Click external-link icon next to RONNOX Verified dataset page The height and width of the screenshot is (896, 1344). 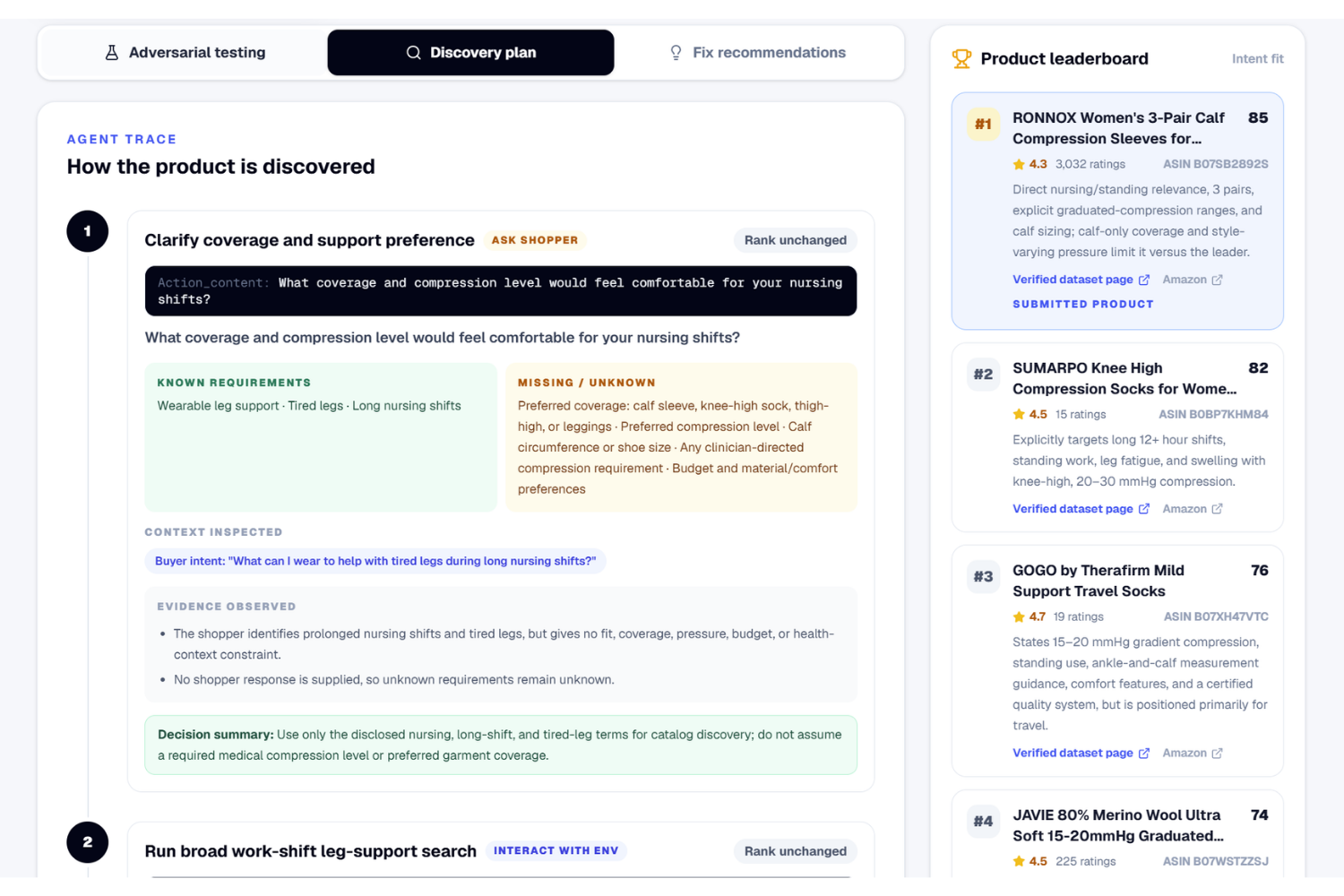pos(1144,280)
